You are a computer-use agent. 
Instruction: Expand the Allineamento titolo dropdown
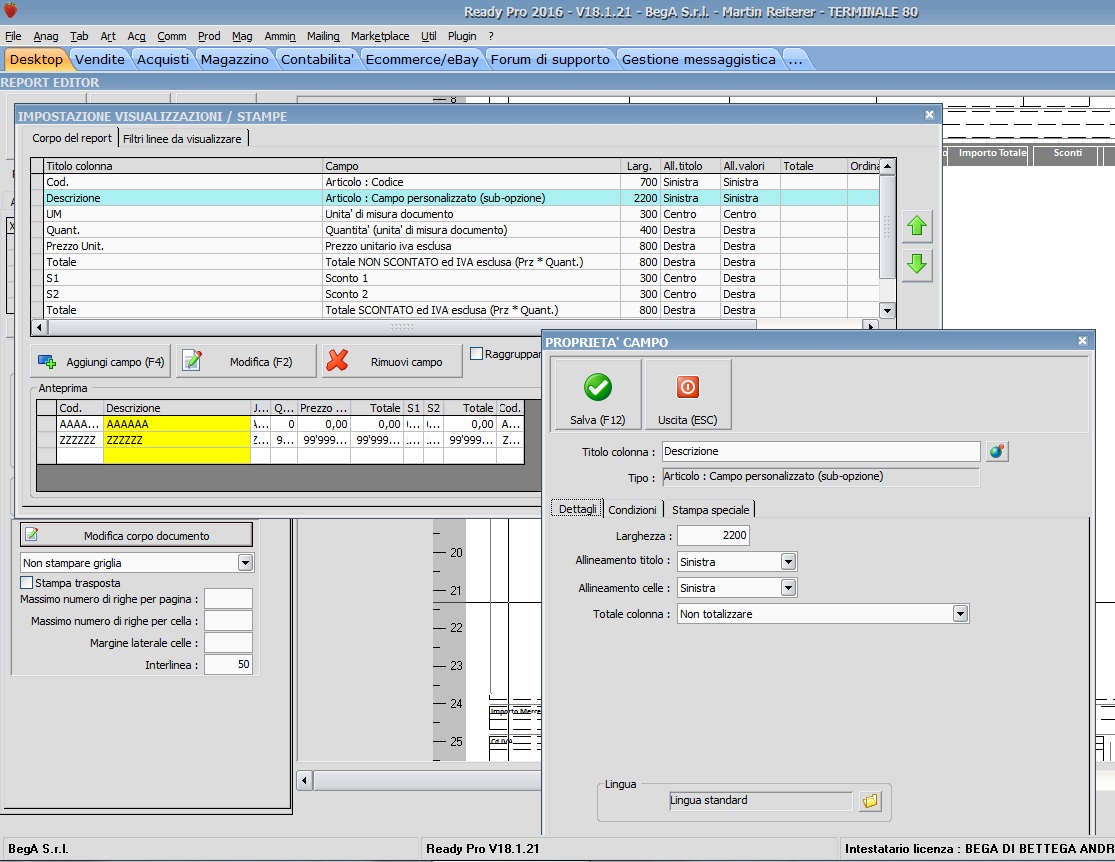(x=788, y=562)
